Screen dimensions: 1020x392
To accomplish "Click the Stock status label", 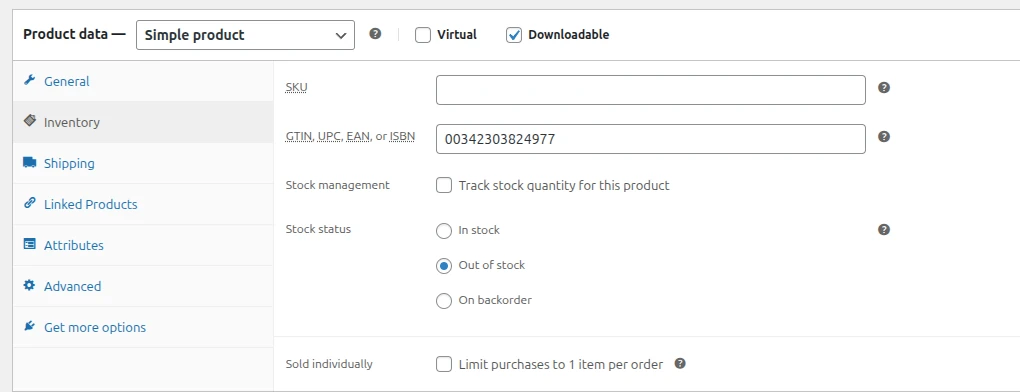I will 318,229.
